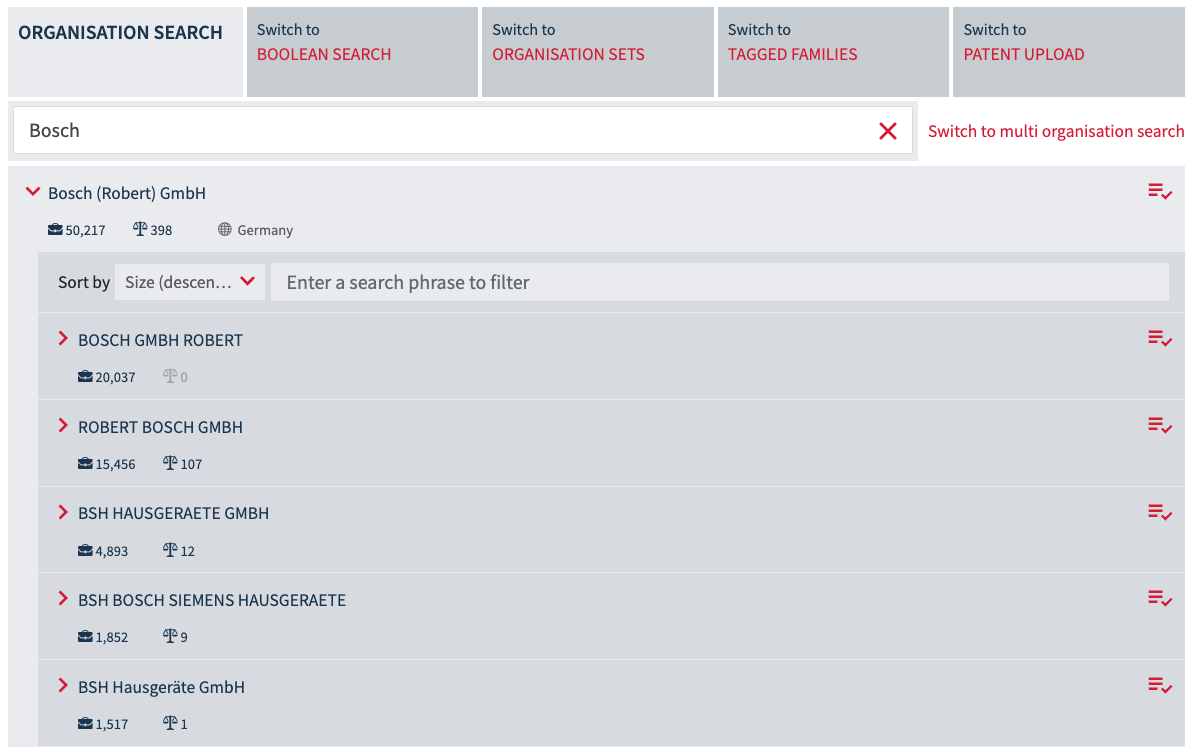Click the filter search phrase field
1196x747 pixels.
point(719,282)
